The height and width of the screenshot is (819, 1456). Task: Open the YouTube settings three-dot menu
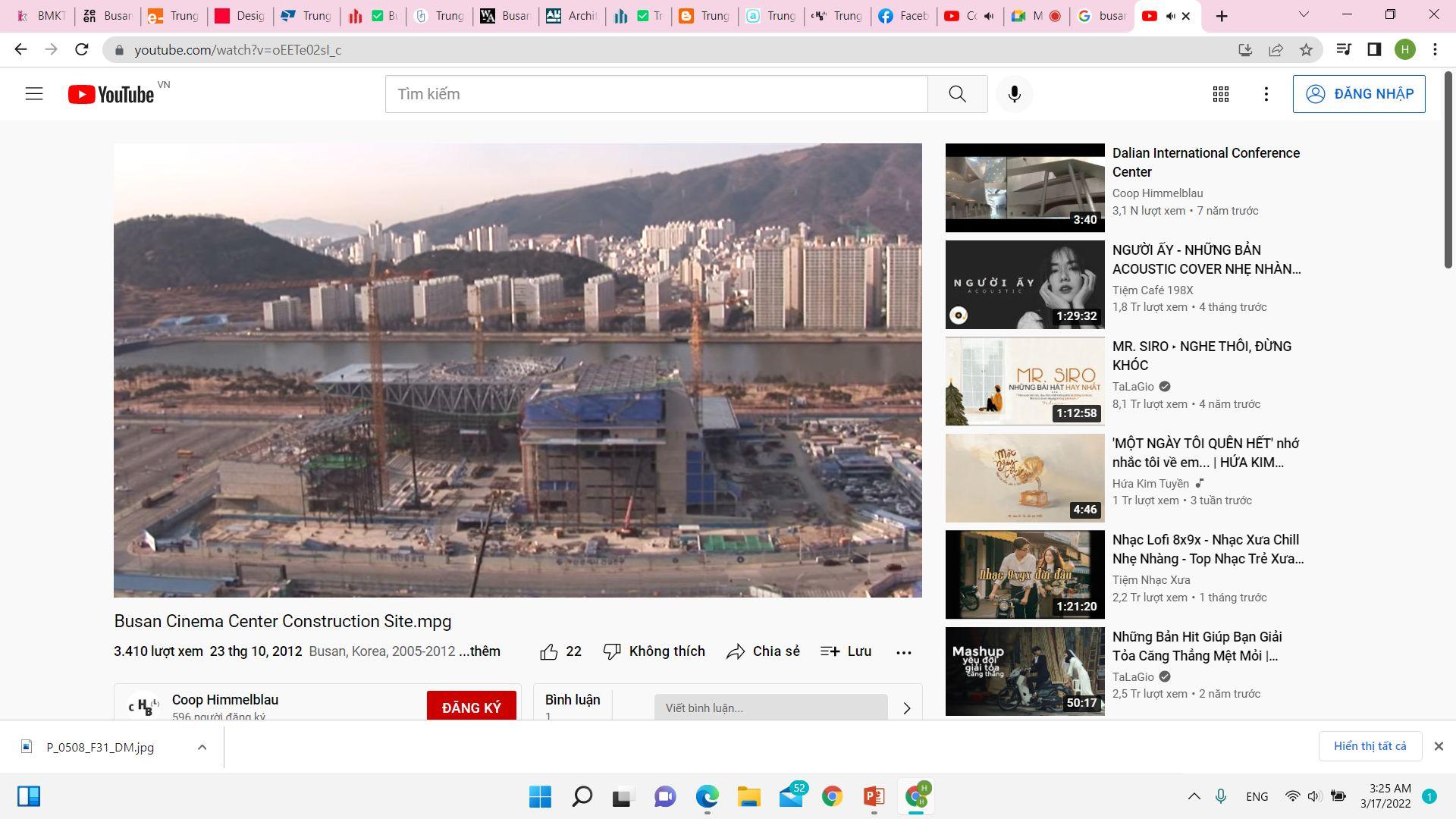coord(1266,94)
